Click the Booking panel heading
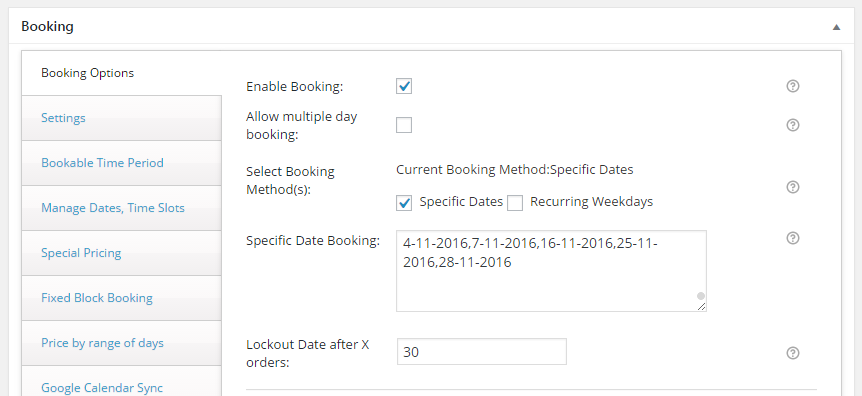 tap(47, 26)
